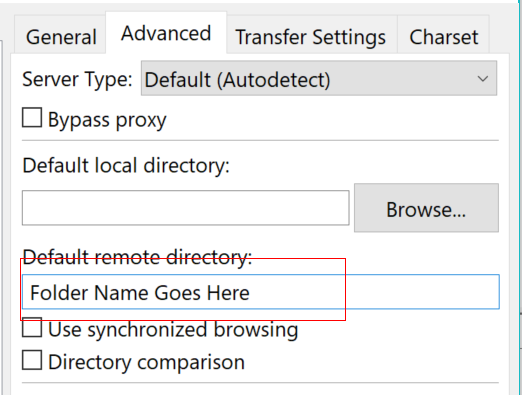Open the Server Type dropdown
Viewport: 522px width, 395px height.
coord(319,79)
